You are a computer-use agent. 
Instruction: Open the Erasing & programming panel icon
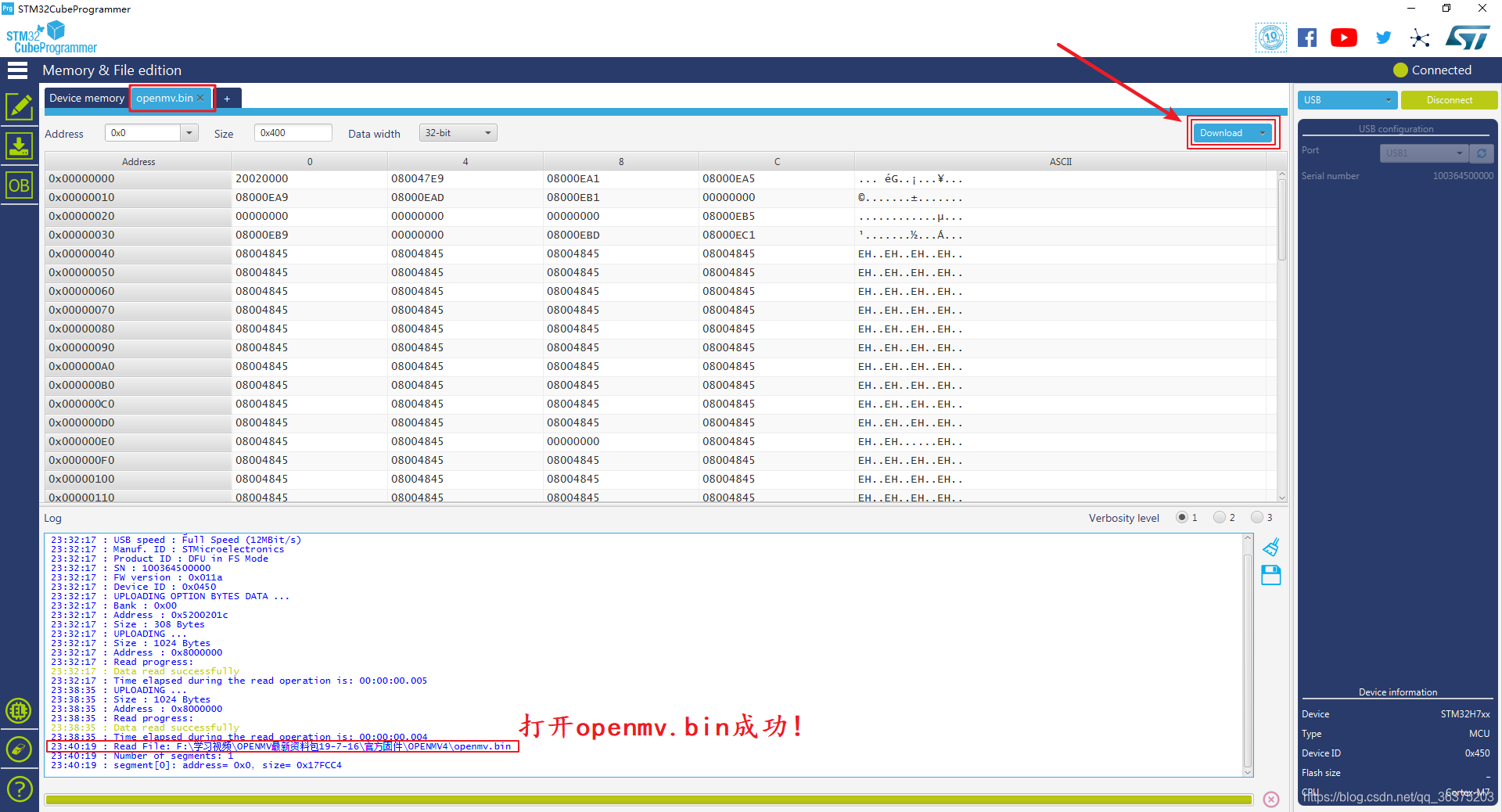pos(20,146)
